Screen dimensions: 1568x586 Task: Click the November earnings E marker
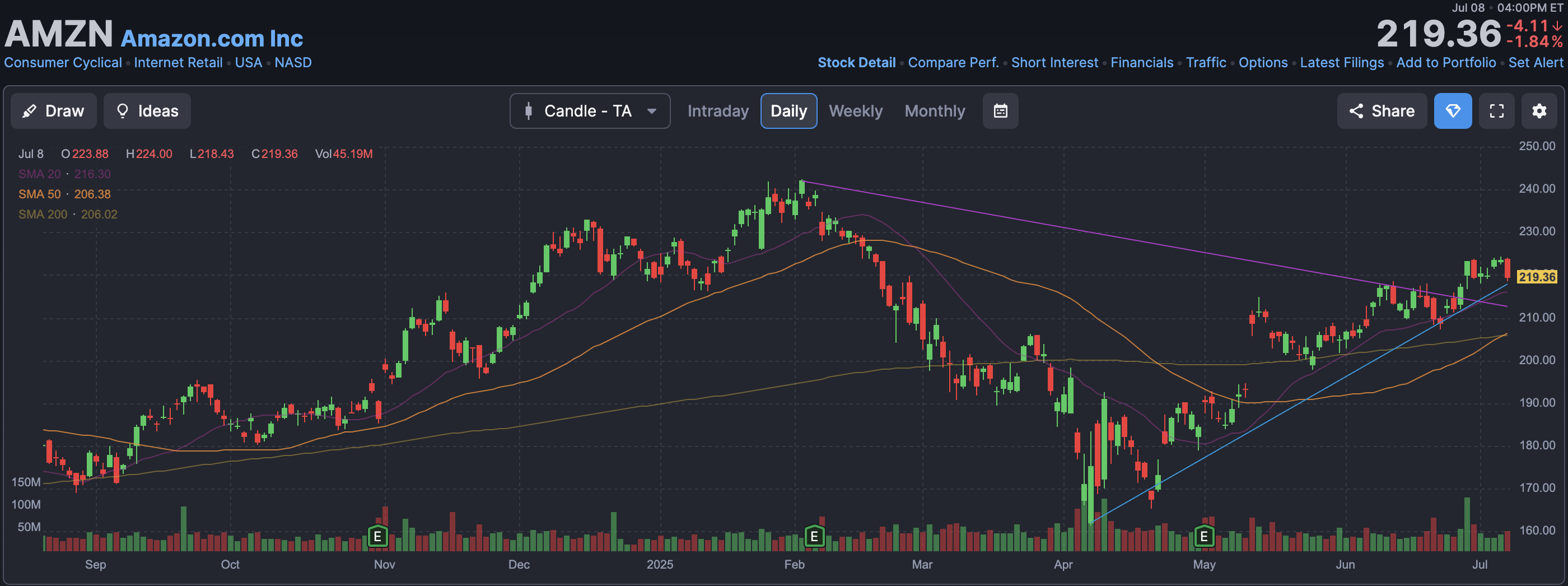coord(377,537)
